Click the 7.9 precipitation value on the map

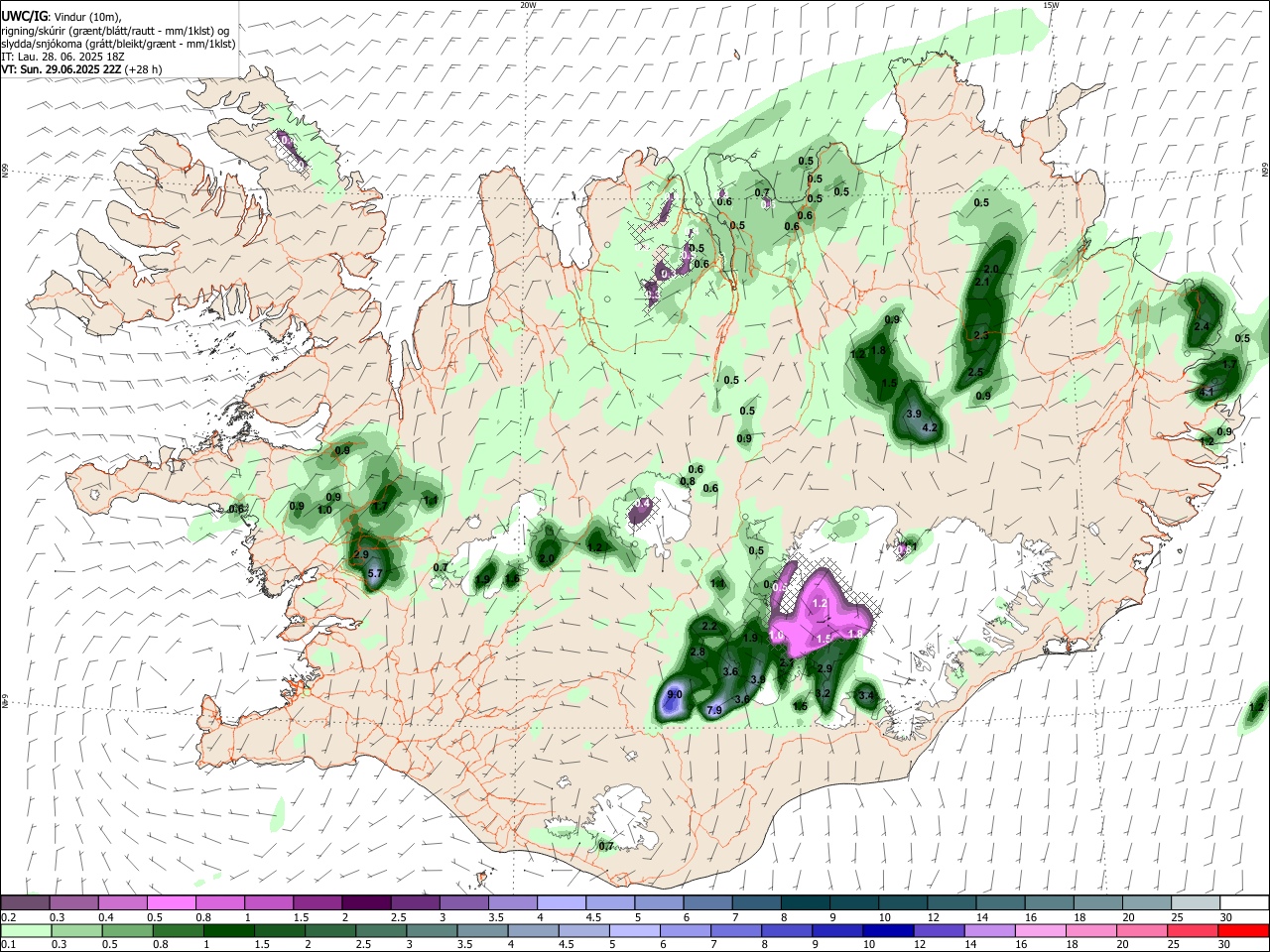click(x=713, y=710)
